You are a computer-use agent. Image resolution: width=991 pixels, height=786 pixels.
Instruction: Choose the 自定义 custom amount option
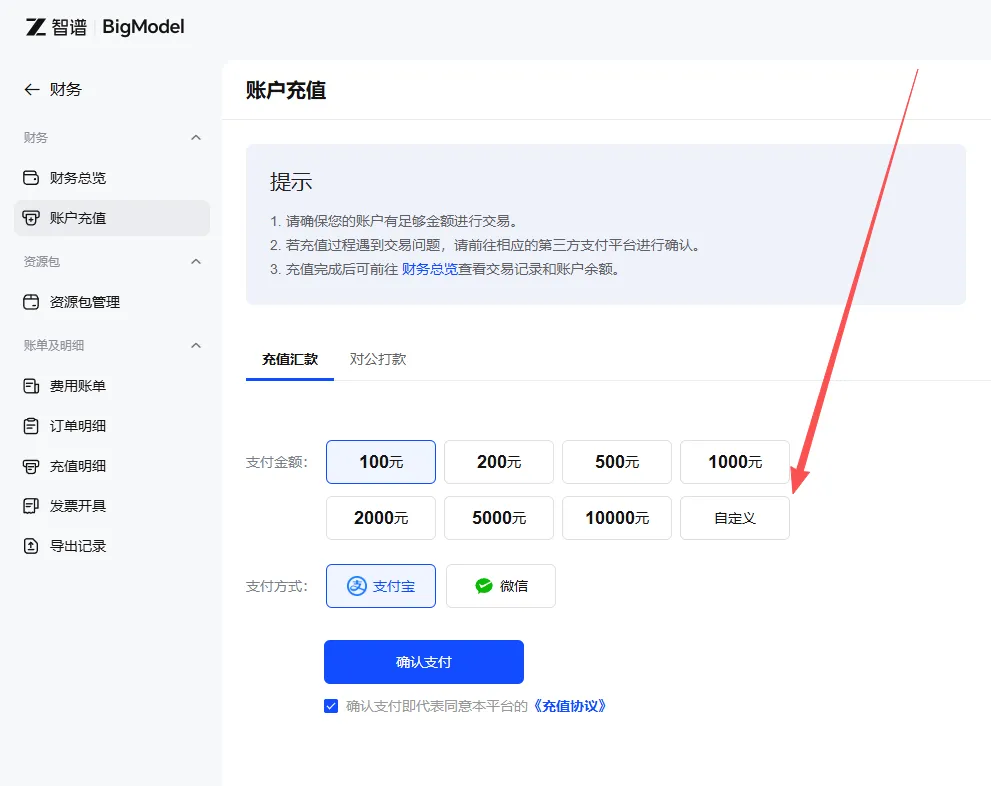click(x=735, y=518)
